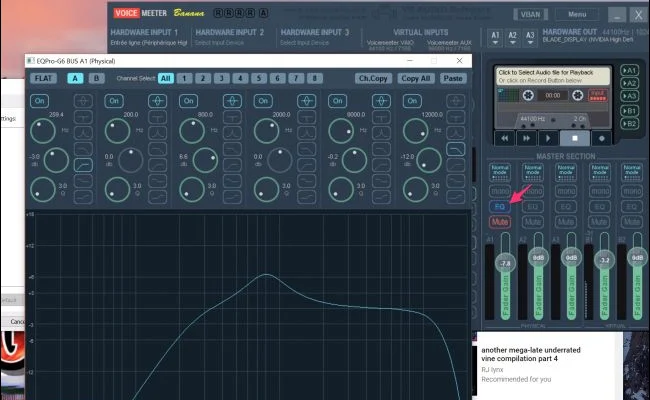Enable mono on bus A1

point(500,191)
